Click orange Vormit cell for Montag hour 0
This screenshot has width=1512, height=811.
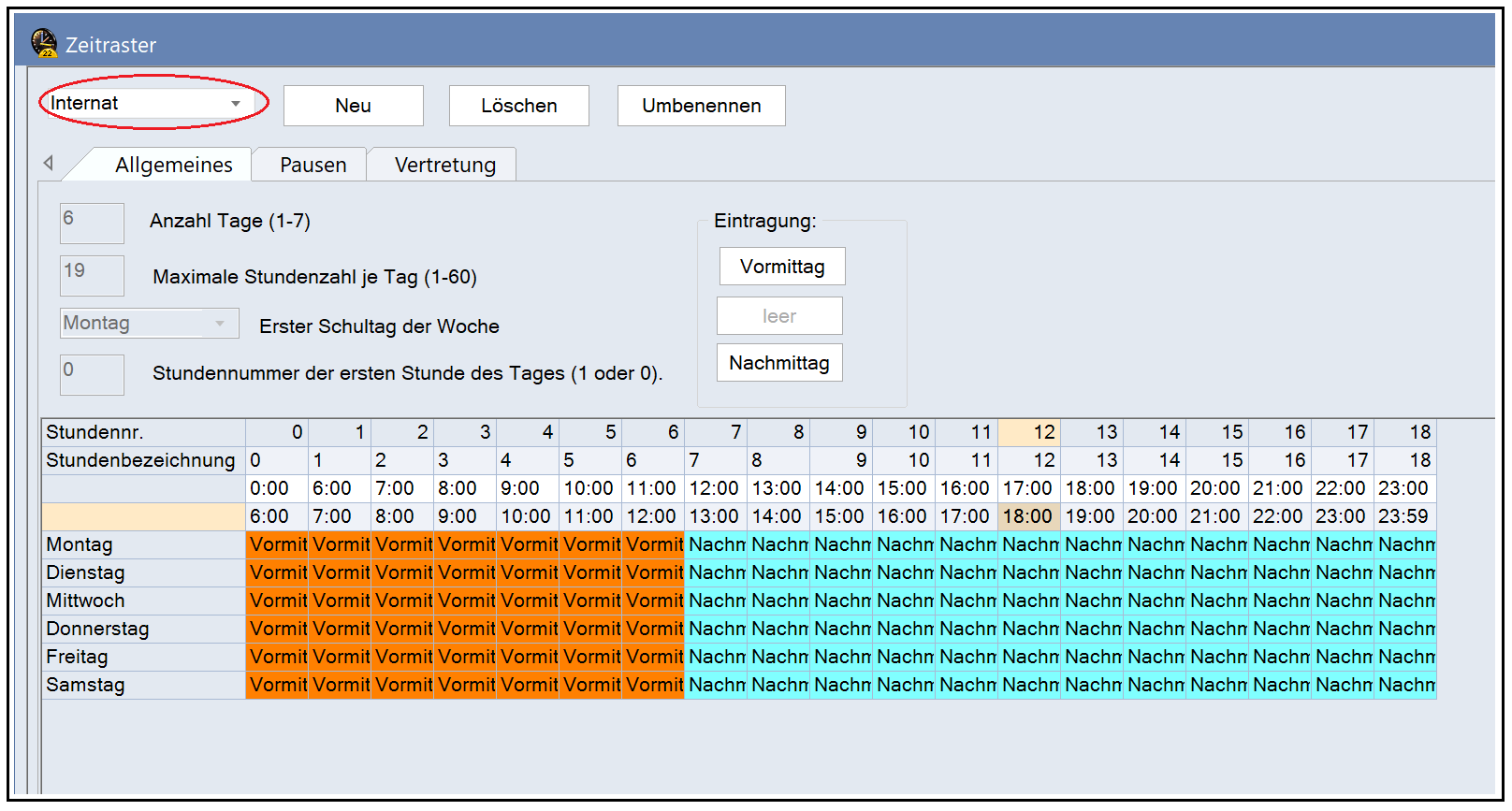[x=278, y=544]
